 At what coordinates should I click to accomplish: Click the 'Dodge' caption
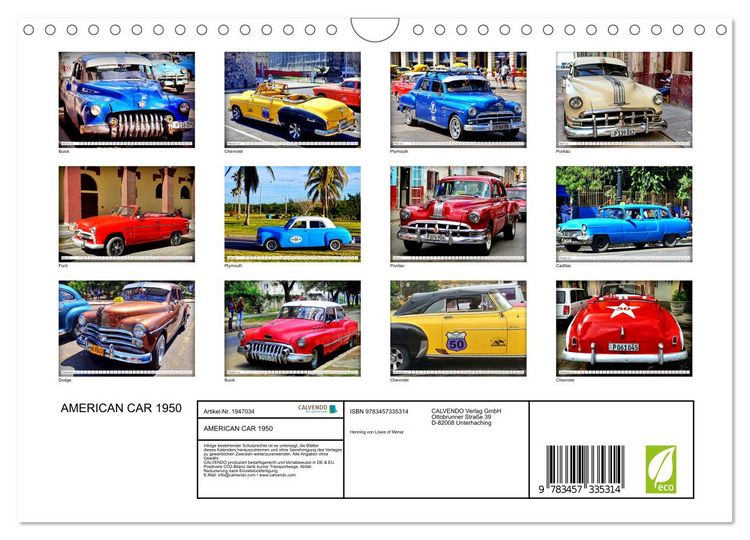click(x=65, y=380)
